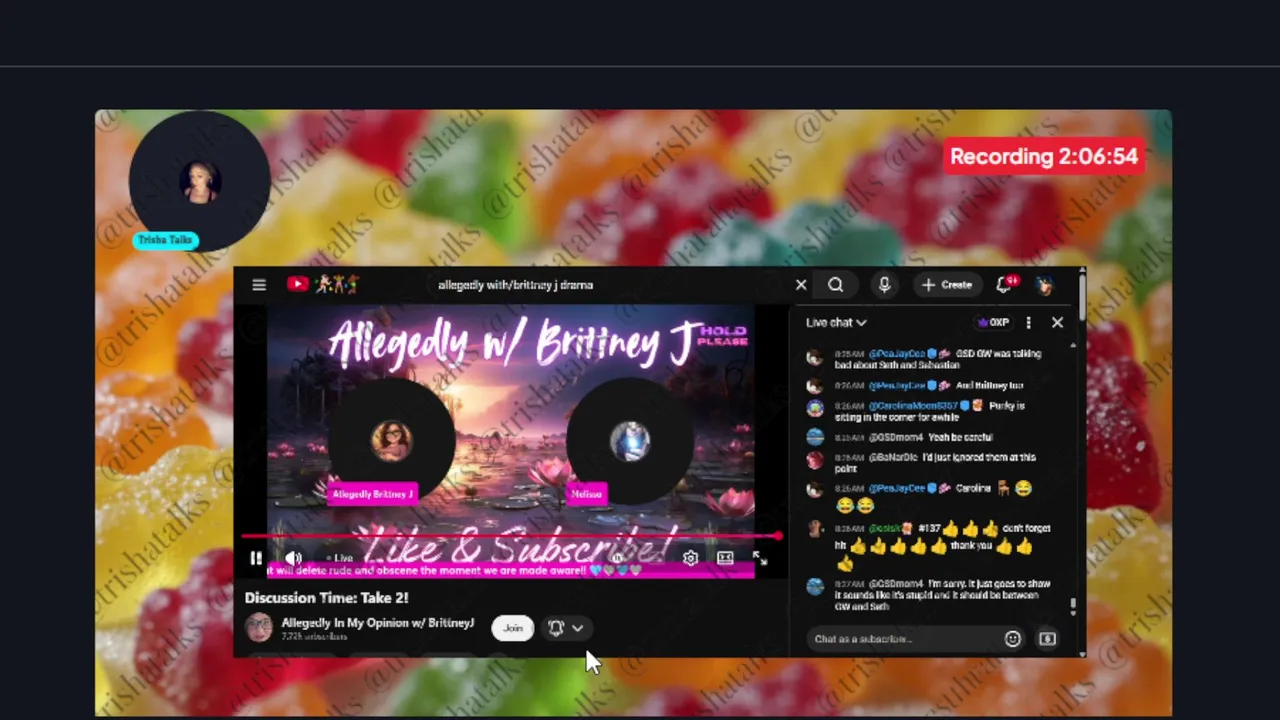Viewport: 1280px width, 720px height.
Task: Open video player settings gear
Action: click(690, 558)
